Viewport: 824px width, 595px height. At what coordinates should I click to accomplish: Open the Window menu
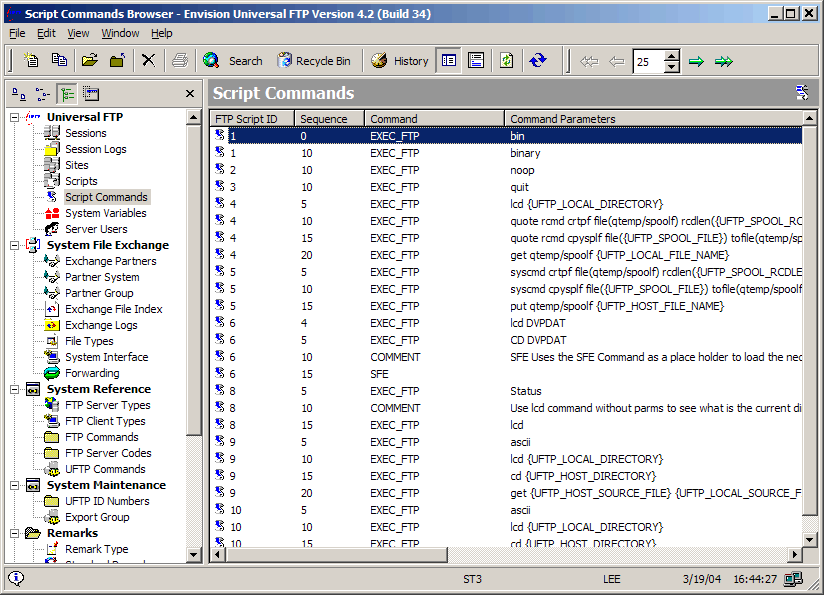120,33
